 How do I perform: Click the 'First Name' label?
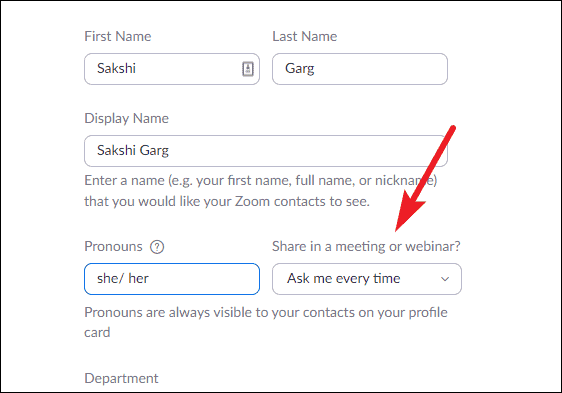pos(118,37)
